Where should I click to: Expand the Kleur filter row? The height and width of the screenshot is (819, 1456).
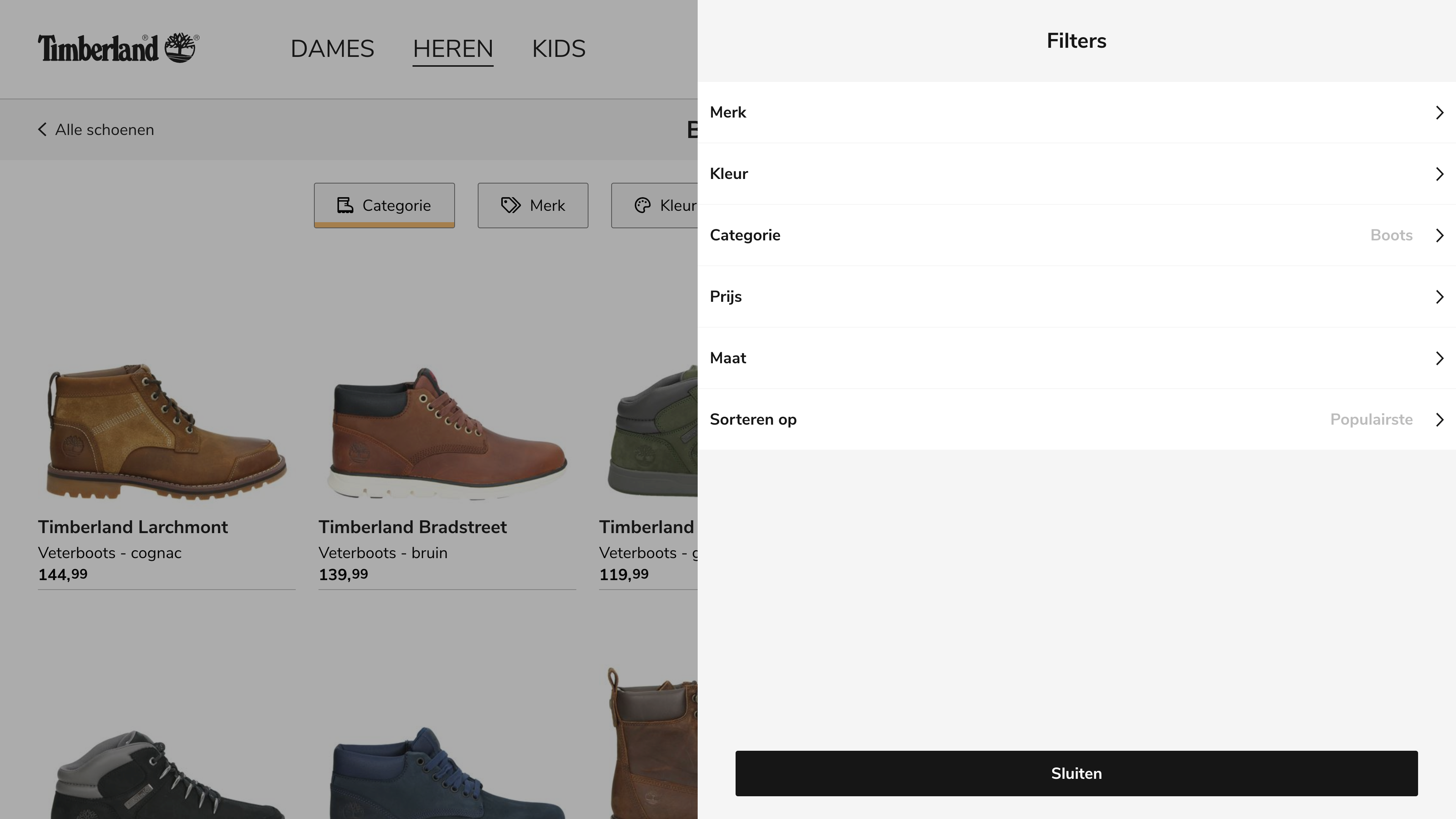(1076, 174)
